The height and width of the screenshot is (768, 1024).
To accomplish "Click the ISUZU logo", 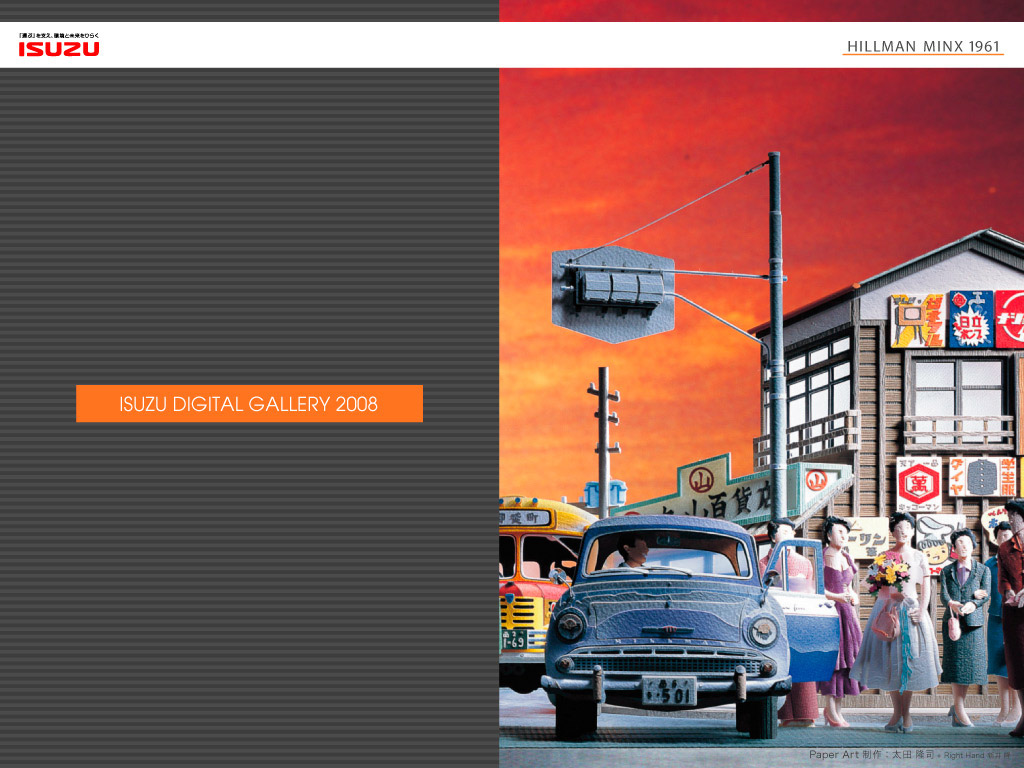I will [59, 45].
